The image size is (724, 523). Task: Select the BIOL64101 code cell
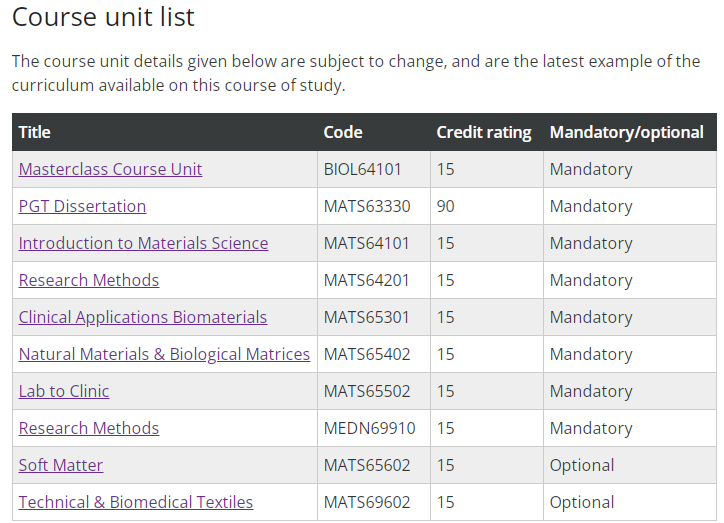pyautogui.click(x=374, y=169)
